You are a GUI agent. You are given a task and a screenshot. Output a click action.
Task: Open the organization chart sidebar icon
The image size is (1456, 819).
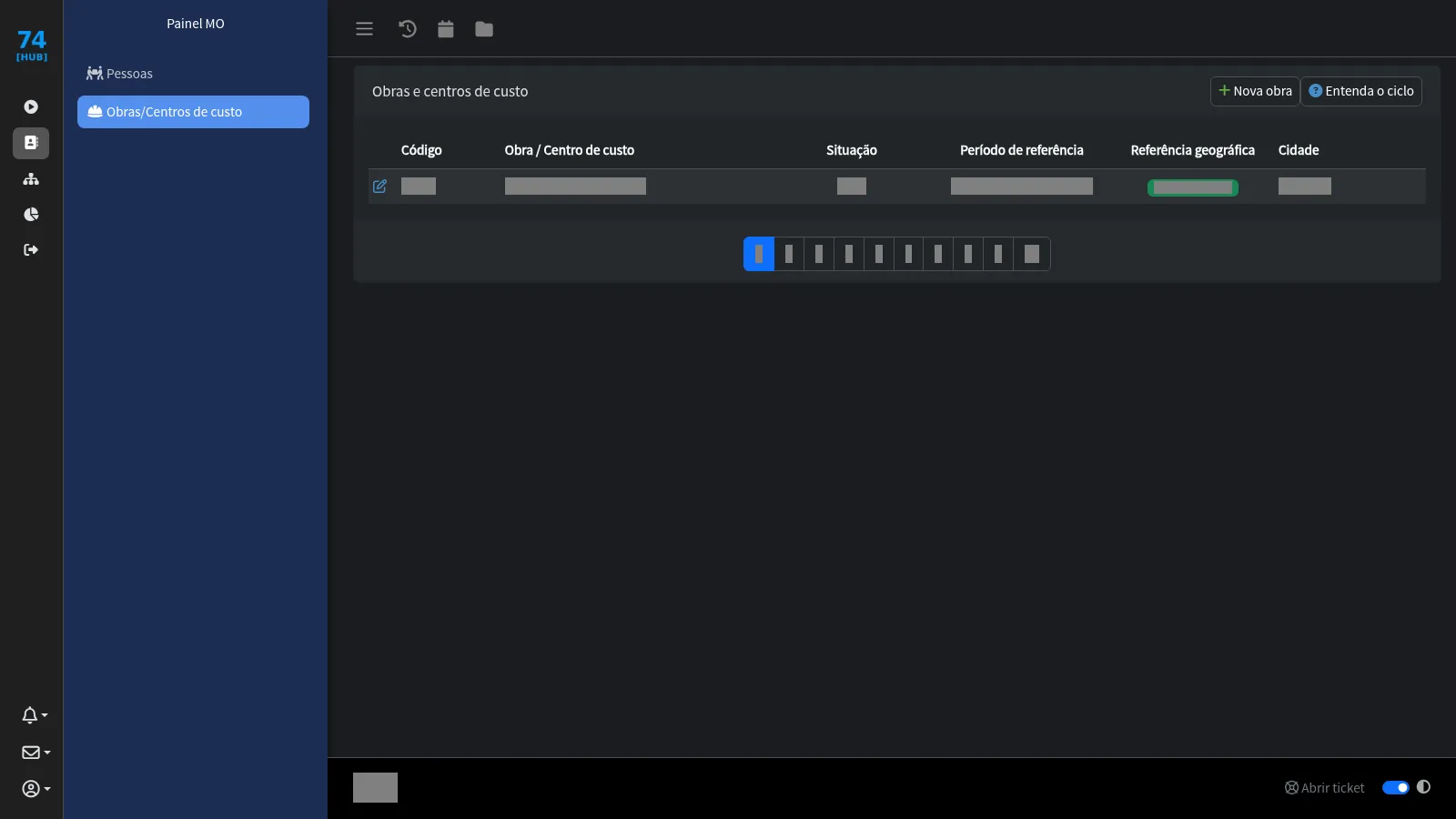tap(31, 178)
